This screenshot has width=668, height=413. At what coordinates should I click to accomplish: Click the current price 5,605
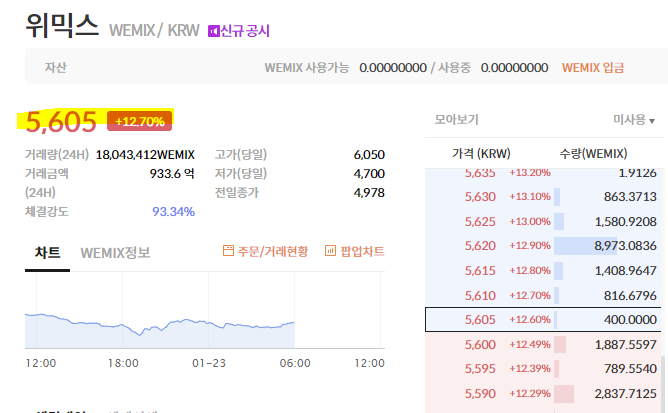pos(61,122)
